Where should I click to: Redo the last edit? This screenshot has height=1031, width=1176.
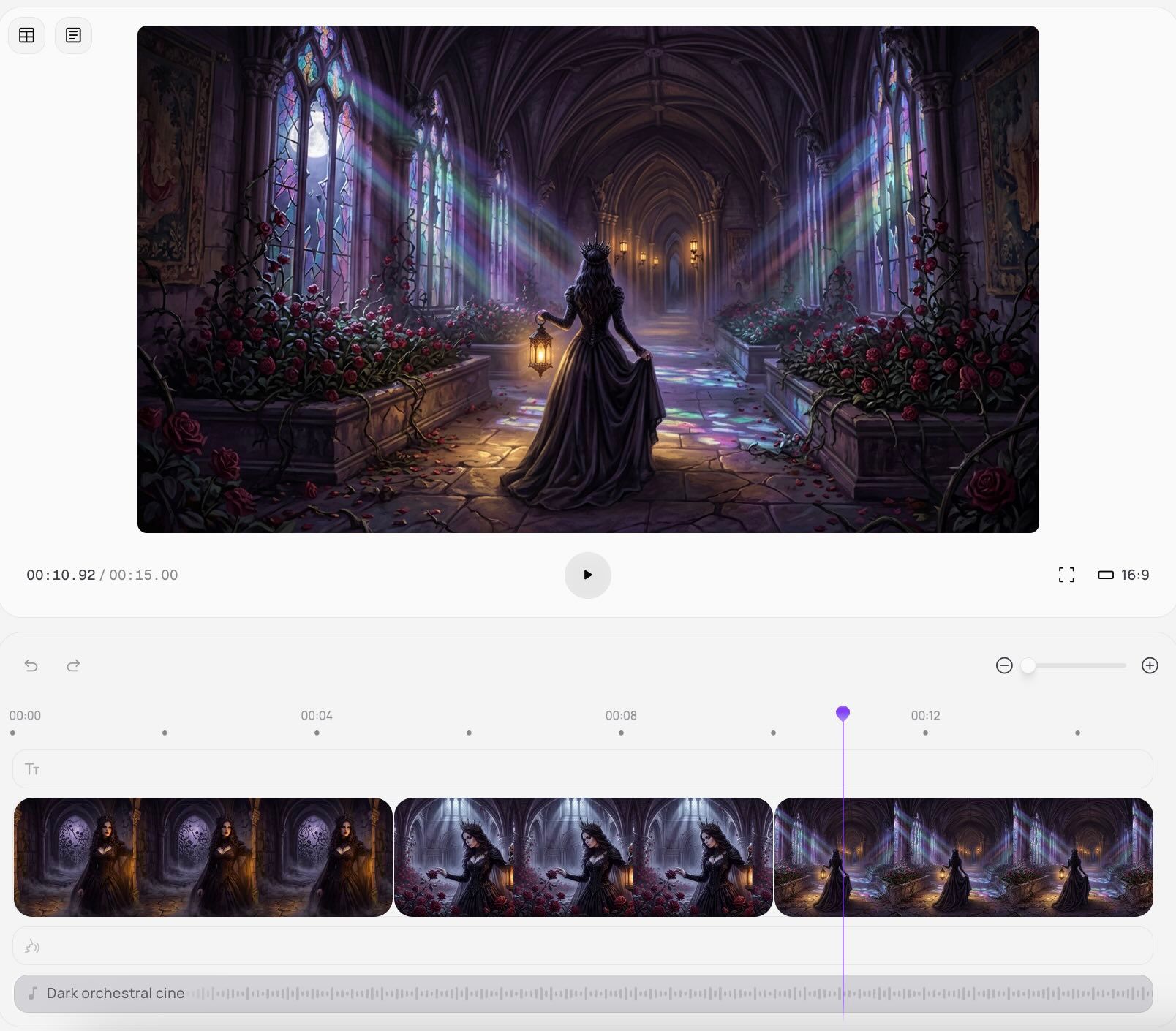coord(73,665)
